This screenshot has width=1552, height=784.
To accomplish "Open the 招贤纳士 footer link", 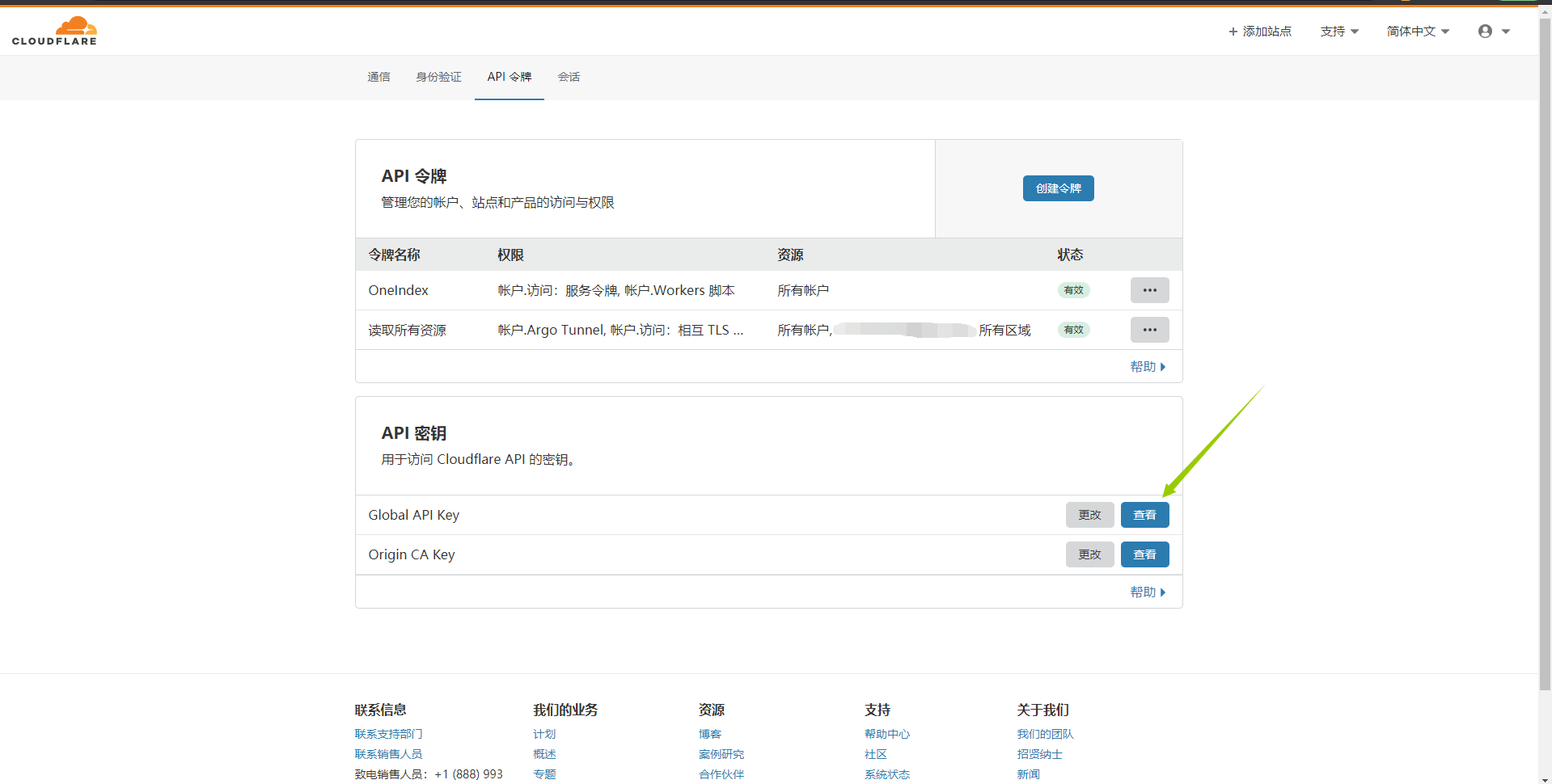I will click(x=1039, y=754).
